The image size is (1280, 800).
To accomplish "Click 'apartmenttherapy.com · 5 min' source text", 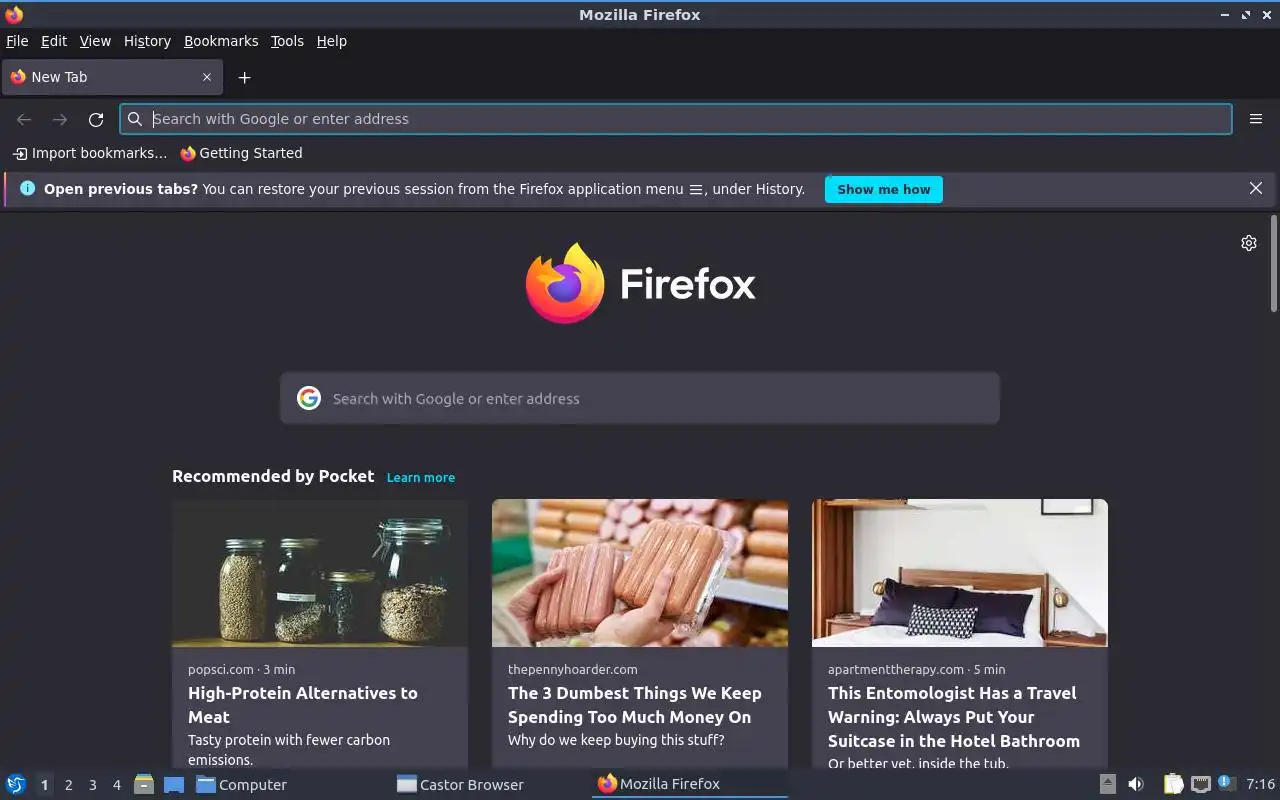I will pos(916,669).
